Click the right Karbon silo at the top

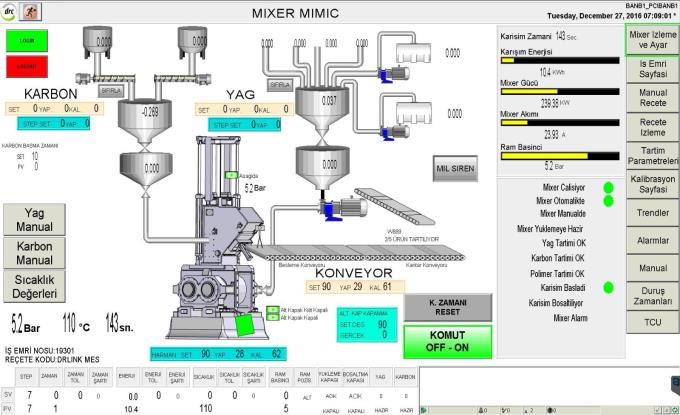[192, 42]
